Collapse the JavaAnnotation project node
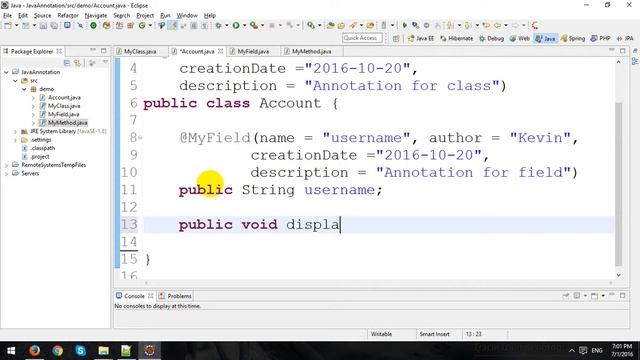640x360 pixels. tap(6, 72)
